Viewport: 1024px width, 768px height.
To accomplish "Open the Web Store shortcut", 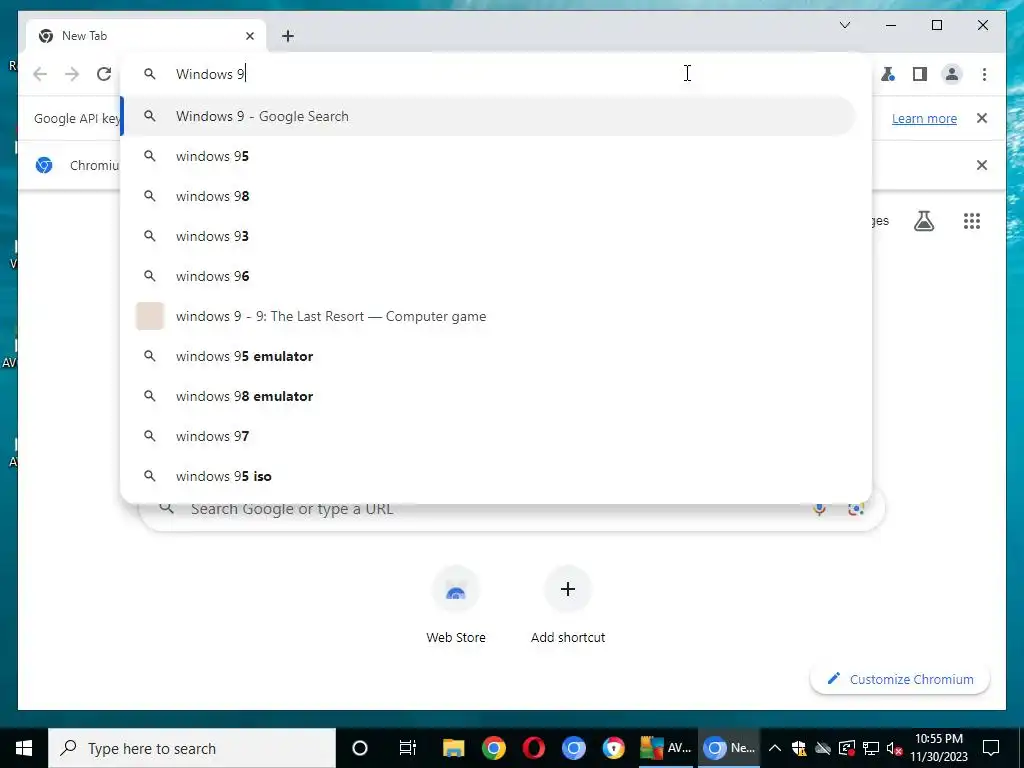I will 456,606.
